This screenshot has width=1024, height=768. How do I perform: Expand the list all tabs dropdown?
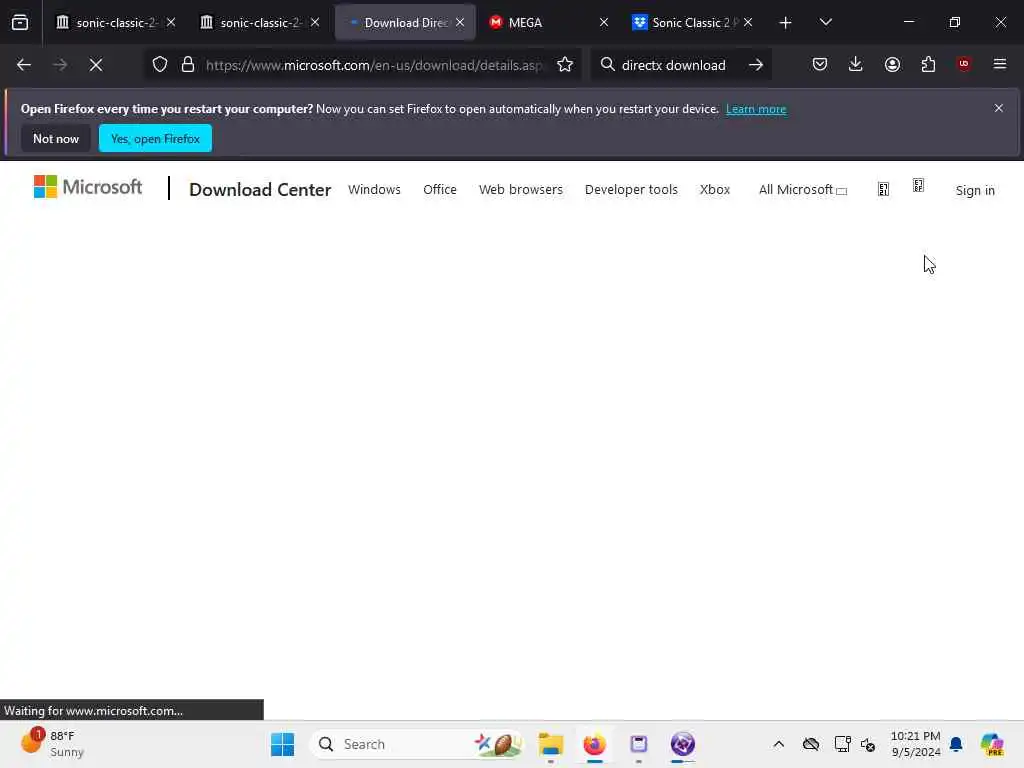click(825, 22)
